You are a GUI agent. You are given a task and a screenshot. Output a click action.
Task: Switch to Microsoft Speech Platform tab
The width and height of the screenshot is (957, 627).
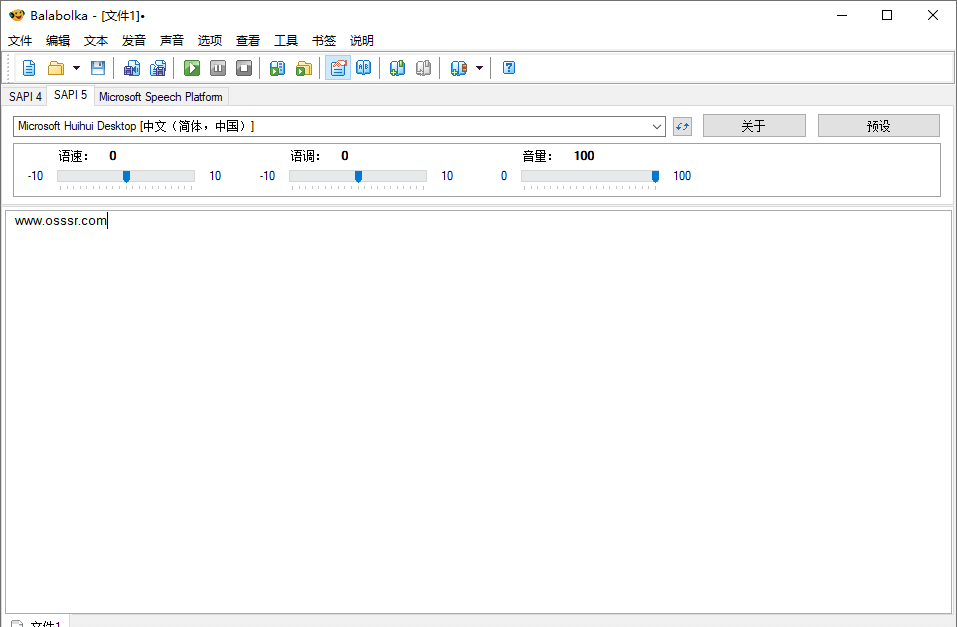[161, 96]
